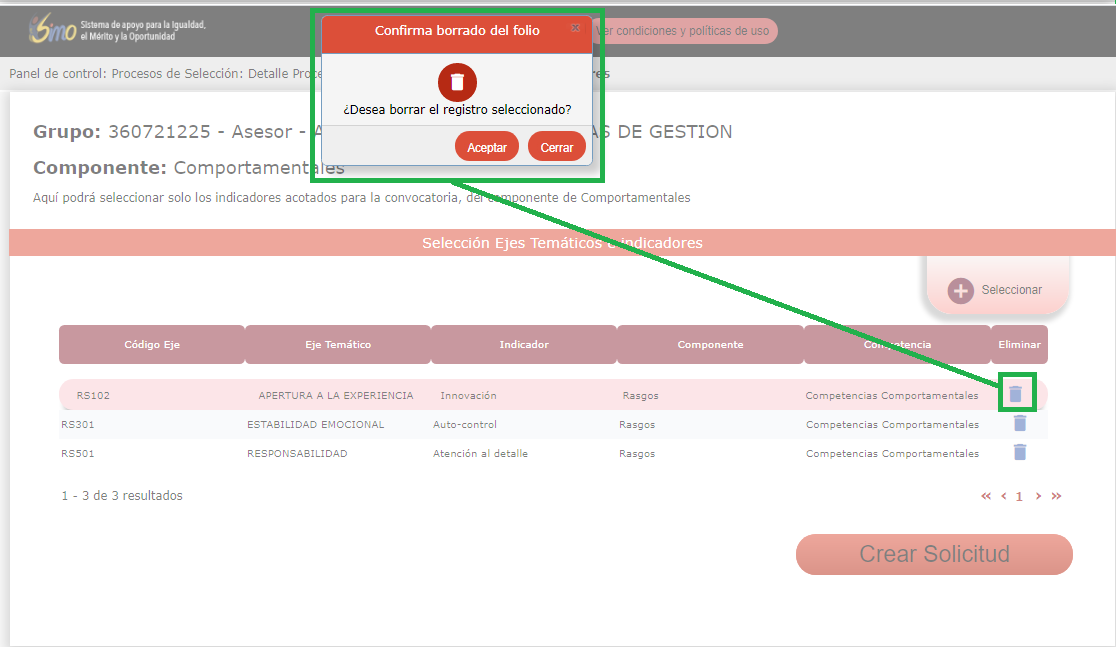Click the Indicador column header
This screenshot has height=647, width=1116.
coord(524,344)
